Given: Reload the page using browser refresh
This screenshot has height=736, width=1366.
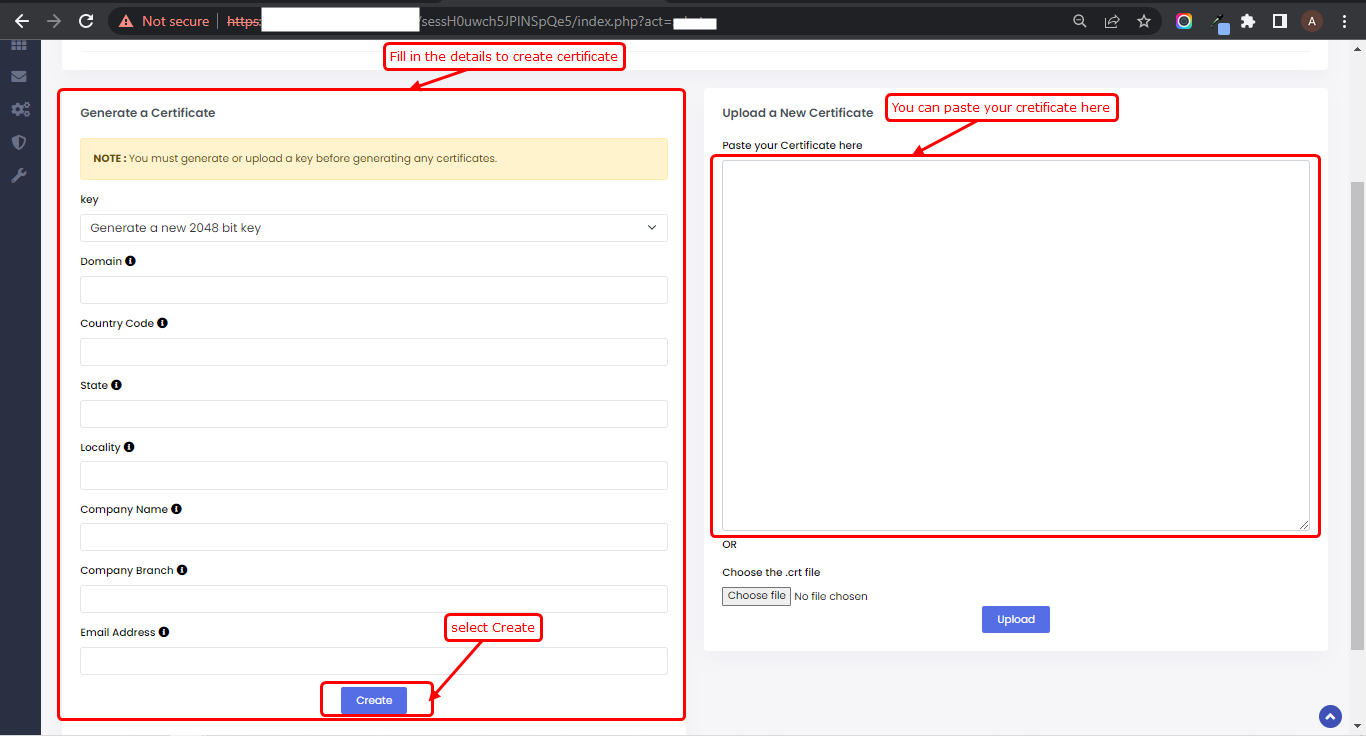Looking at the screenshot, I should pos(86,21).
